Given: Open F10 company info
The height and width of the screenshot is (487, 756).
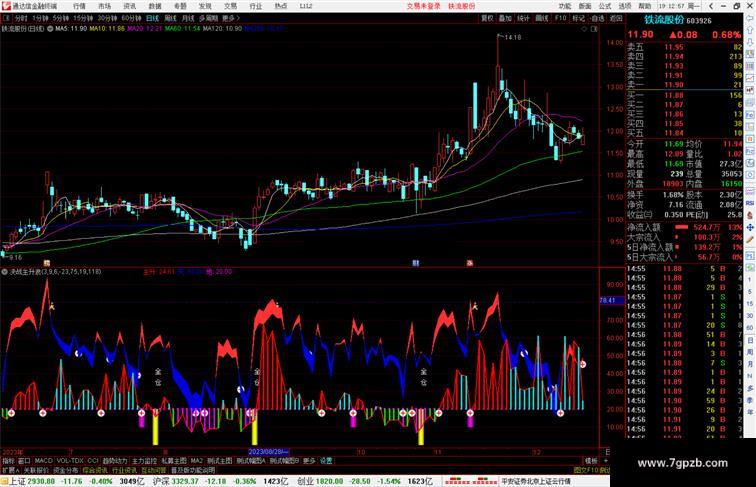Looking at the screenshot, I should 560,18.
